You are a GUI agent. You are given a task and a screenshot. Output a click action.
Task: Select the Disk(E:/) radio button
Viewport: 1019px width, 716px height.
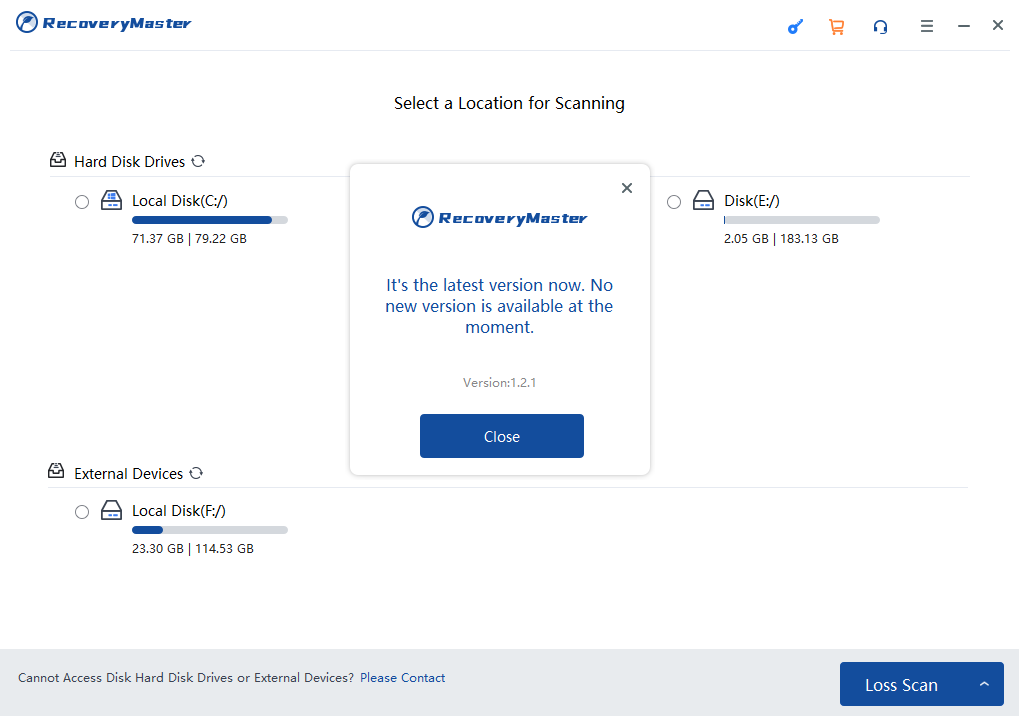point(674,202)
